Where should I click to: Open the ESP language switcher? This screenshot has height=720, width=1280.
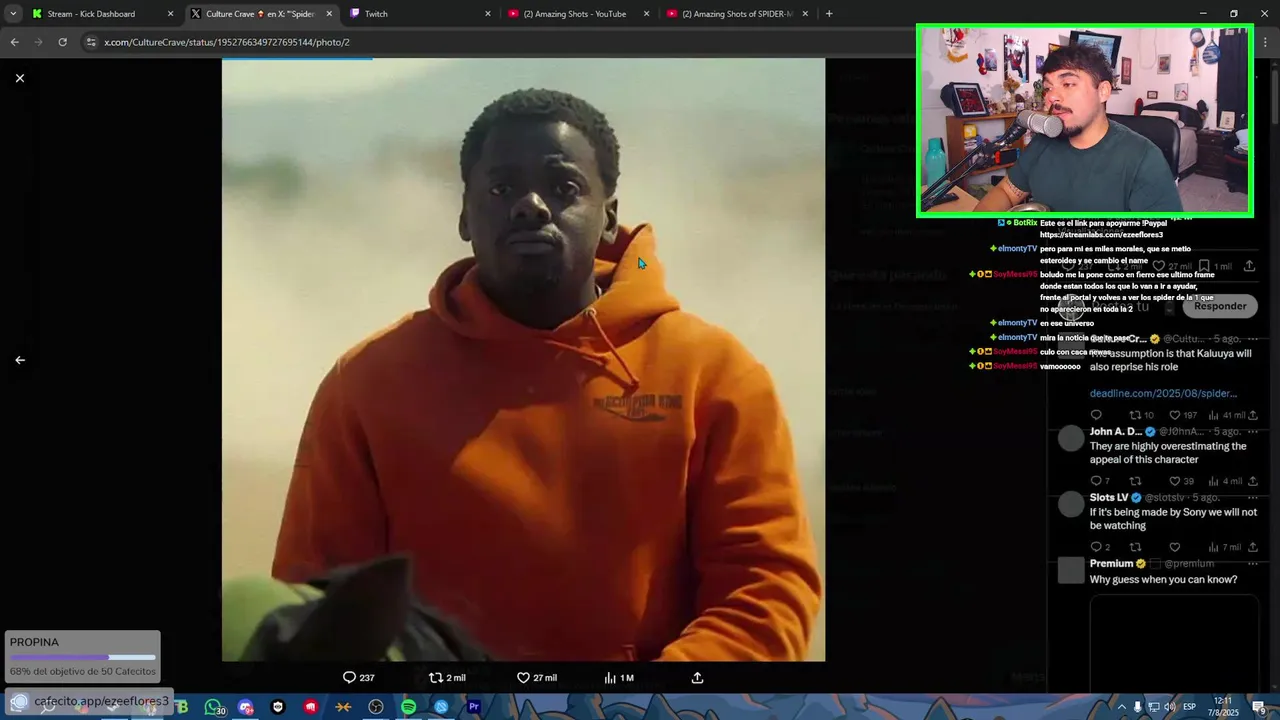pyautogui.click(x=1190, y=707)
